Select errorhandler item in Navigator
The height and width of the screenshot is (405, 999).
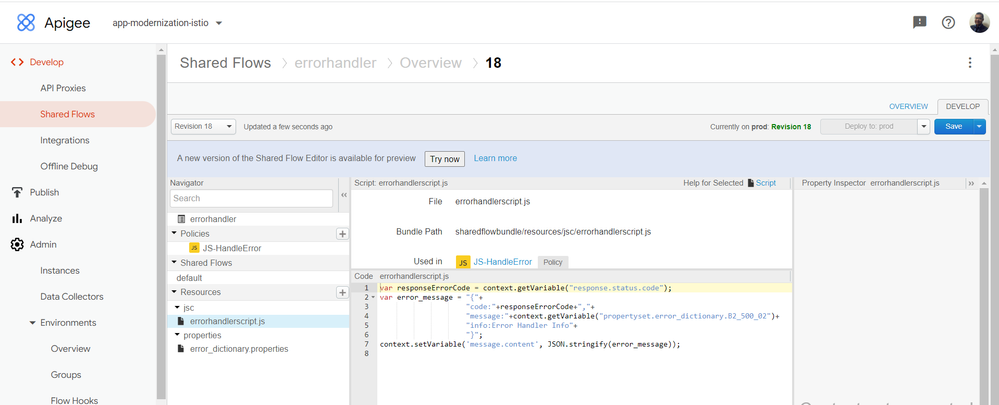(213, 218)
